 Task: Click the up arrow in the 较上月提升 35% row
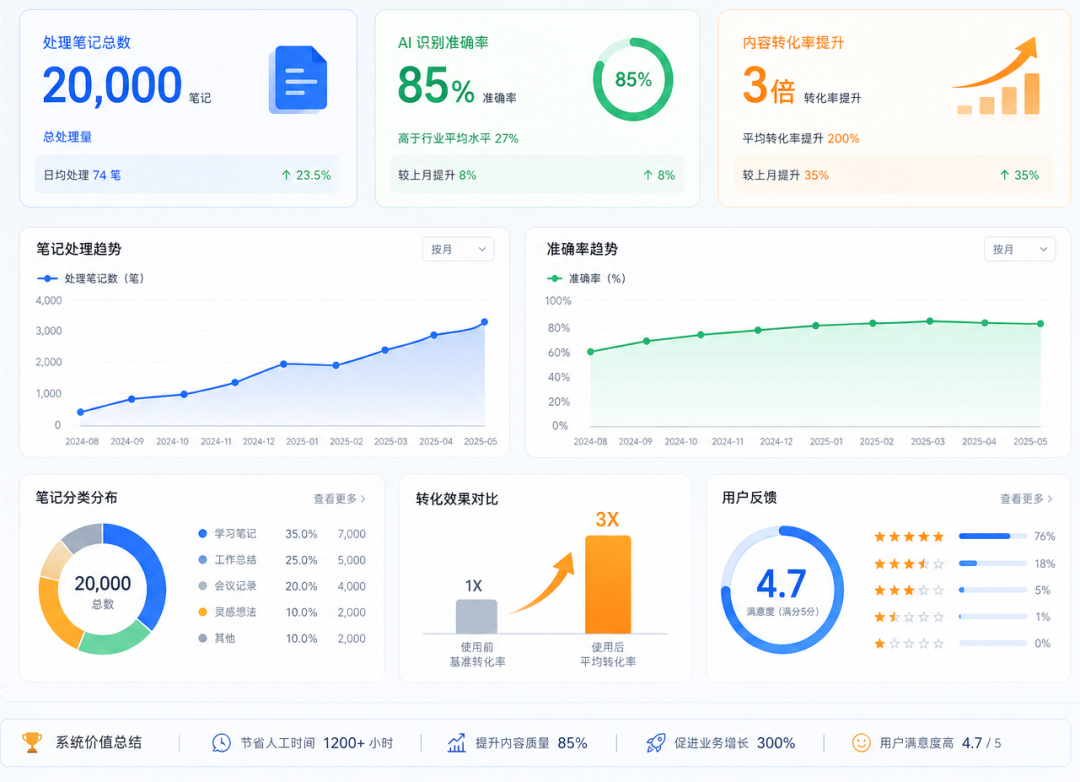click(x=1005, y=175)
